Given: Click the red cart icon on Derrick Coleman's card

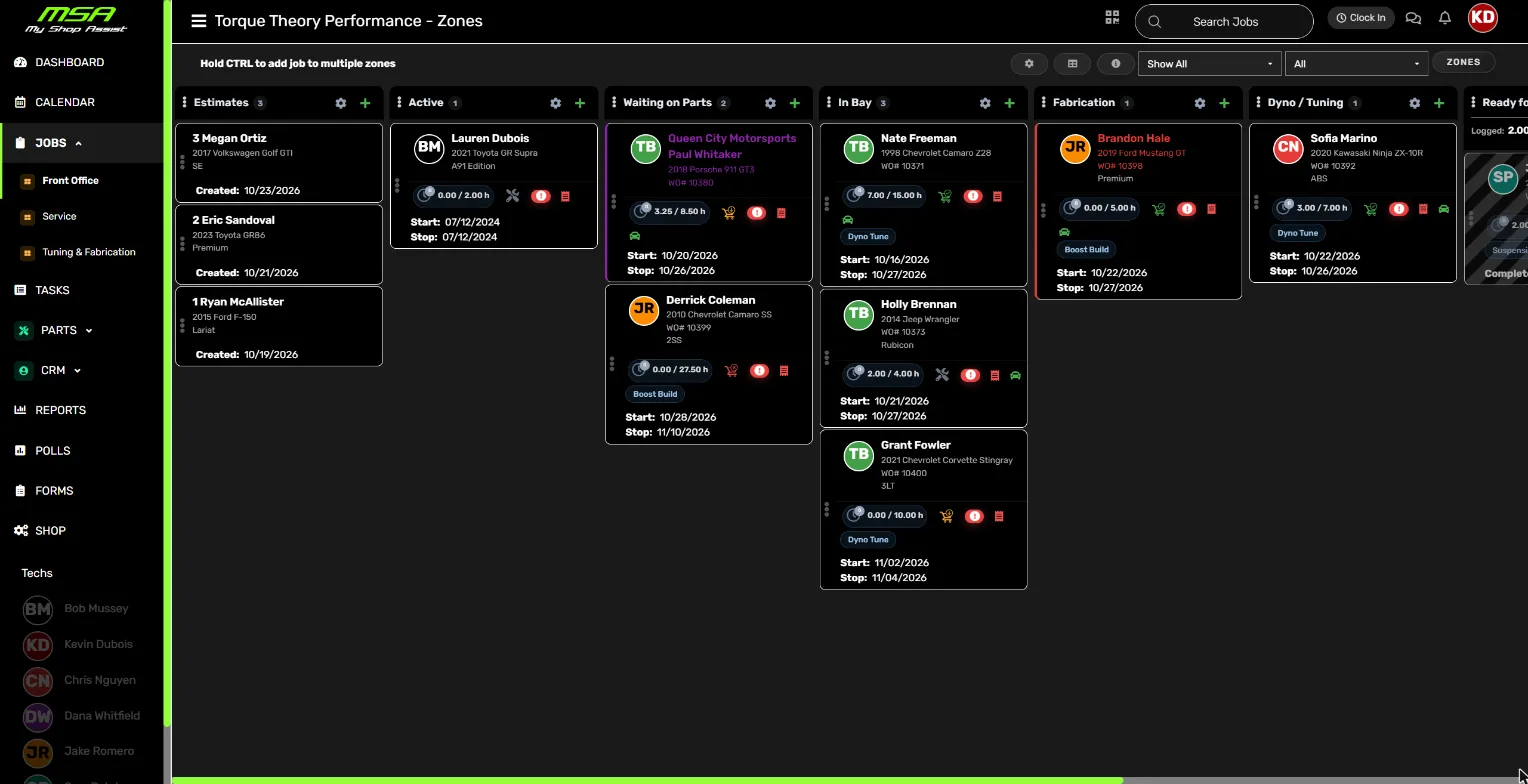Looking at the screenshot, I should [x=731, y=370].
